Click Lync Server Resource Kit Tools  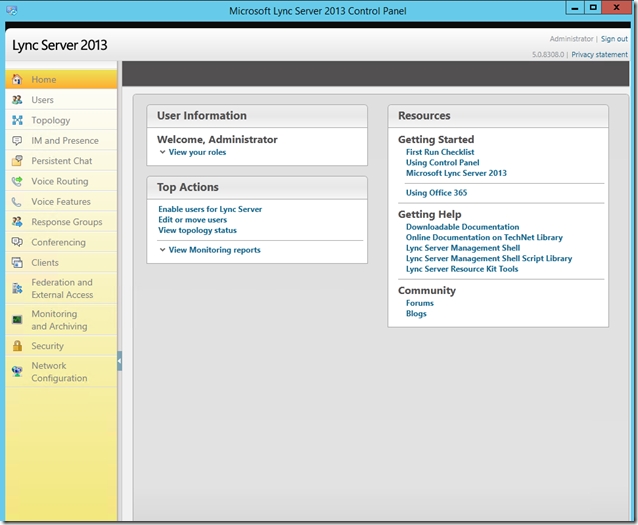pyautogui.click(x=462, y=269)
